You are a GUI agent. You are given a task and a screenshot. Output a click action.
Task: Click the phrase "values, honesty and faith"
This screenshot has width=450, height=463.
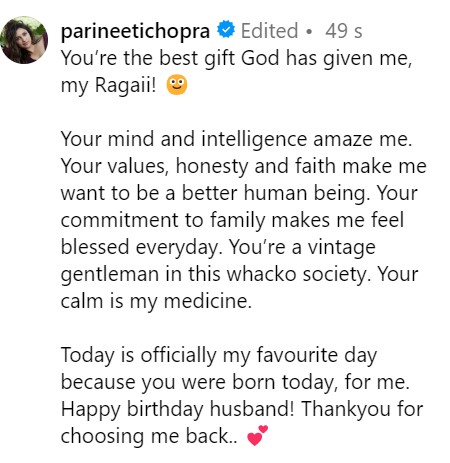pyautogui.click(x=220, y=166)
